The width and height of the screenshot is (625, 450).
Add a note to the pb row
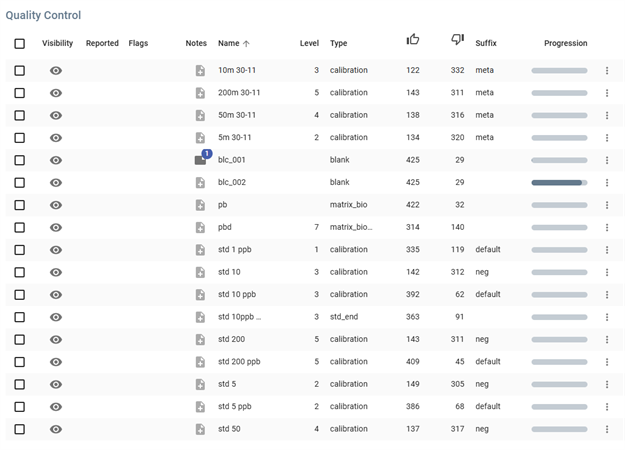pos(200,205)
